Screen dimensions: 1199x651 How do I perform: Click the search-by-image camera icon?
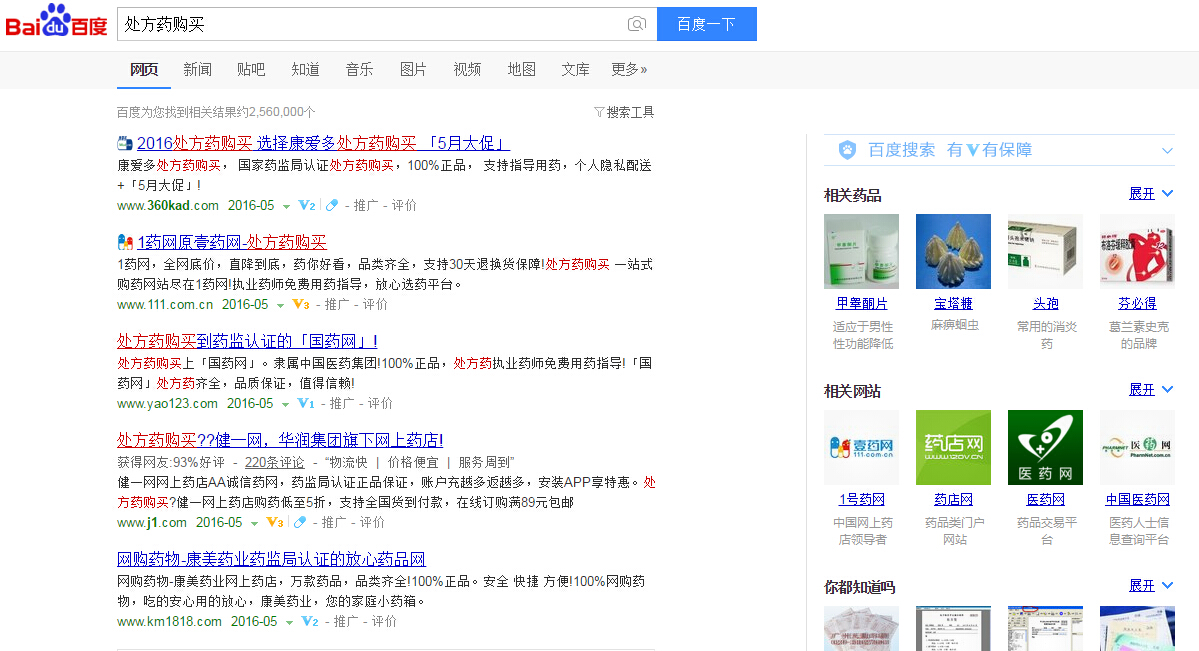(x=637, y=24)
